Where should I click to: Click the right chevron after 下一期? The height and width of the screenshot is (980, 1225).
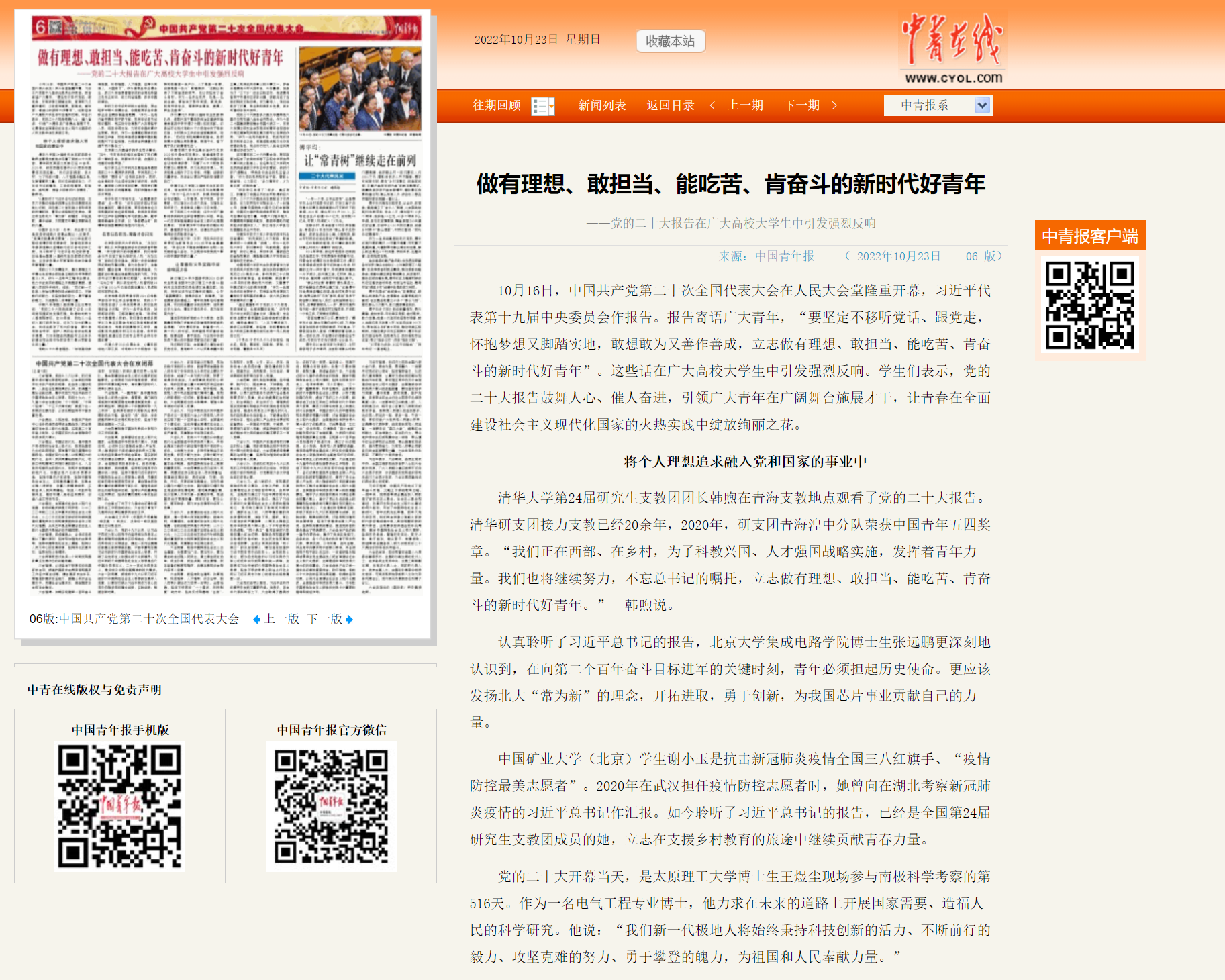tap(834, 105)
